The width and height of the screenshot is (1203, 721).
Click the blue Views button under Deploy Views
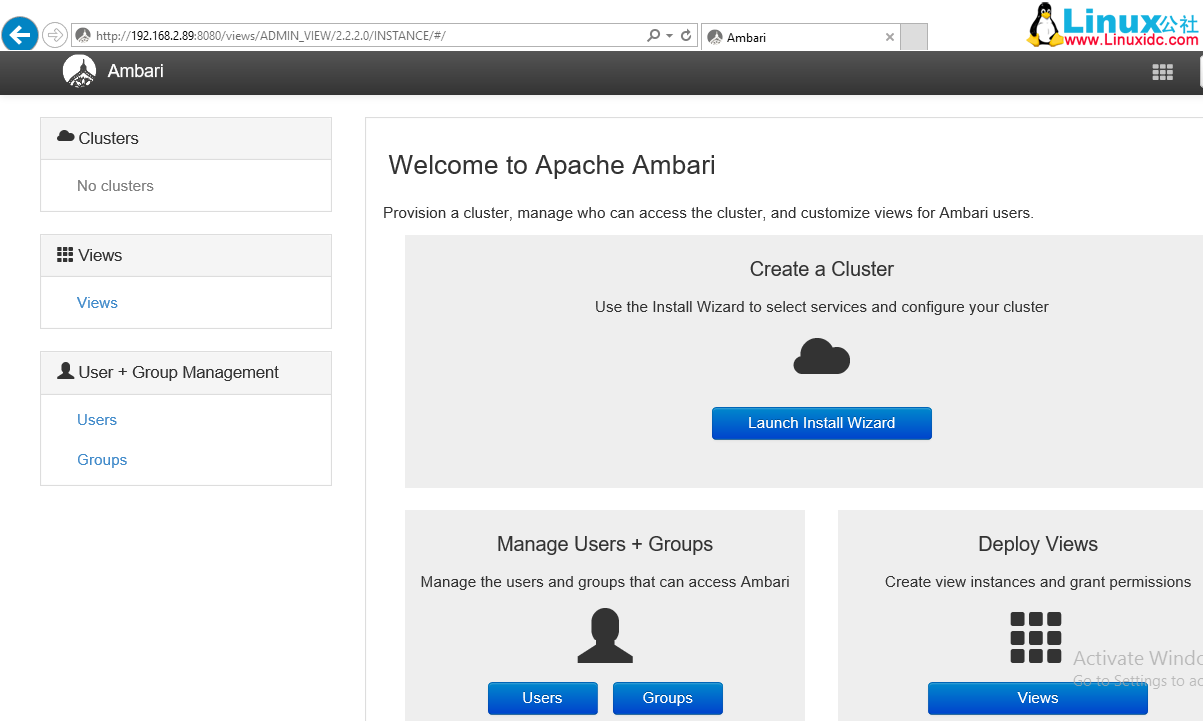[x=1037, y=698]
